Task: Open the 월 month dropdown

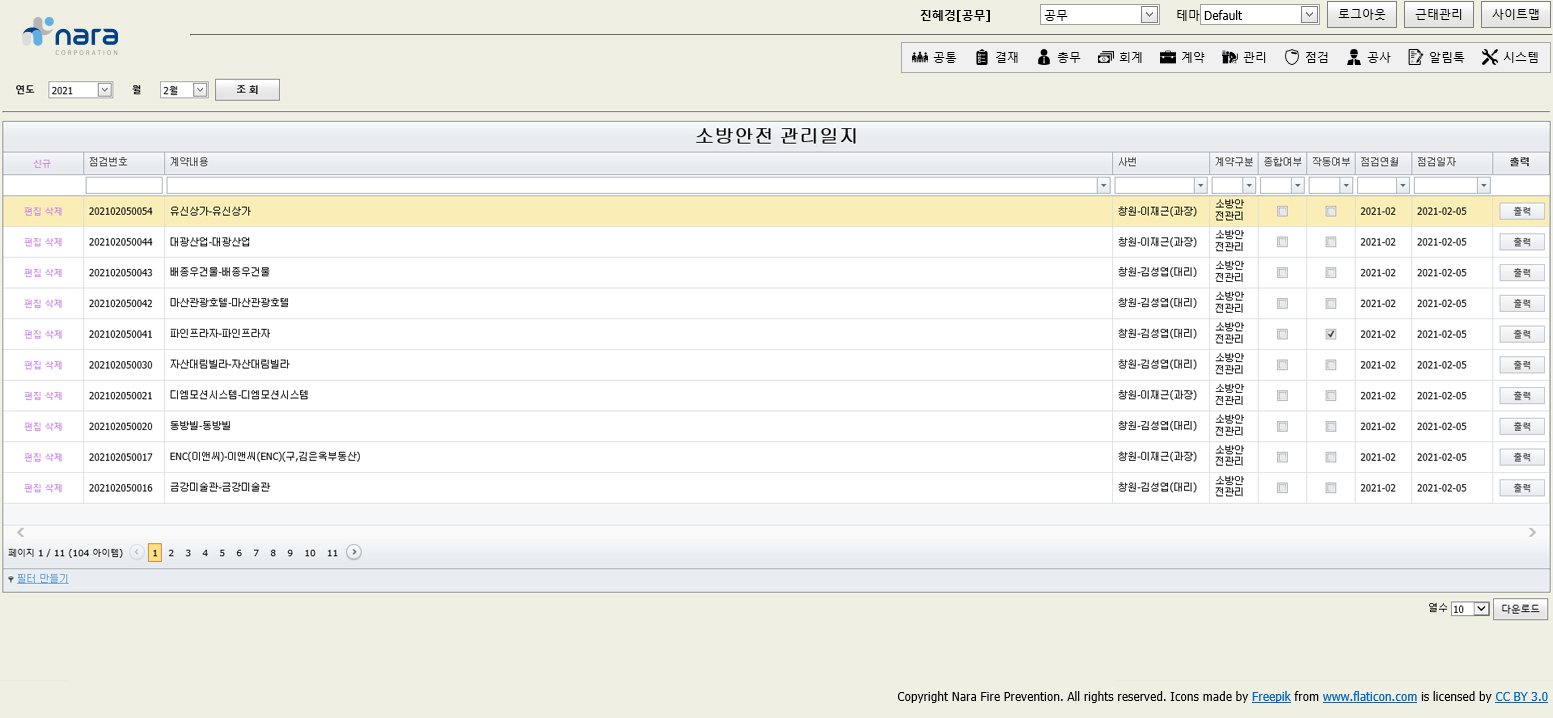Action: coord(199,90)
